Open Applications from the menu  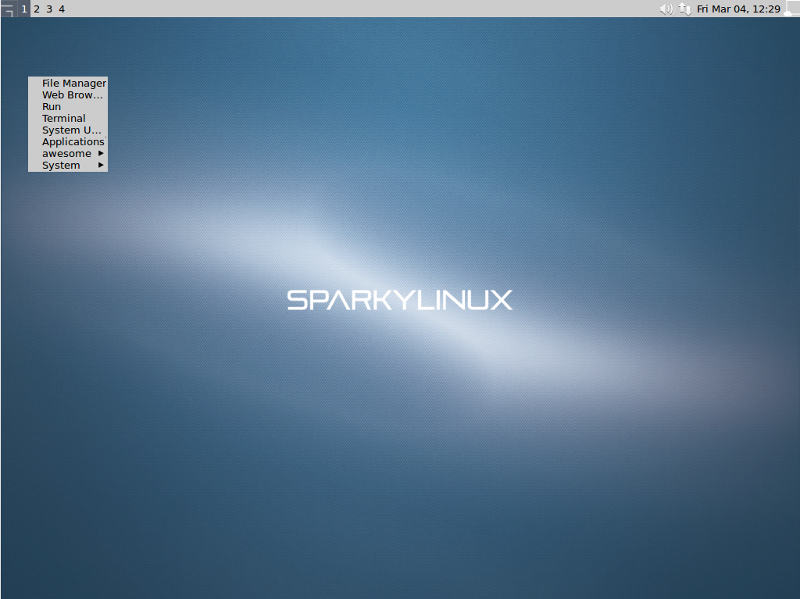click(x=68, y=142)
